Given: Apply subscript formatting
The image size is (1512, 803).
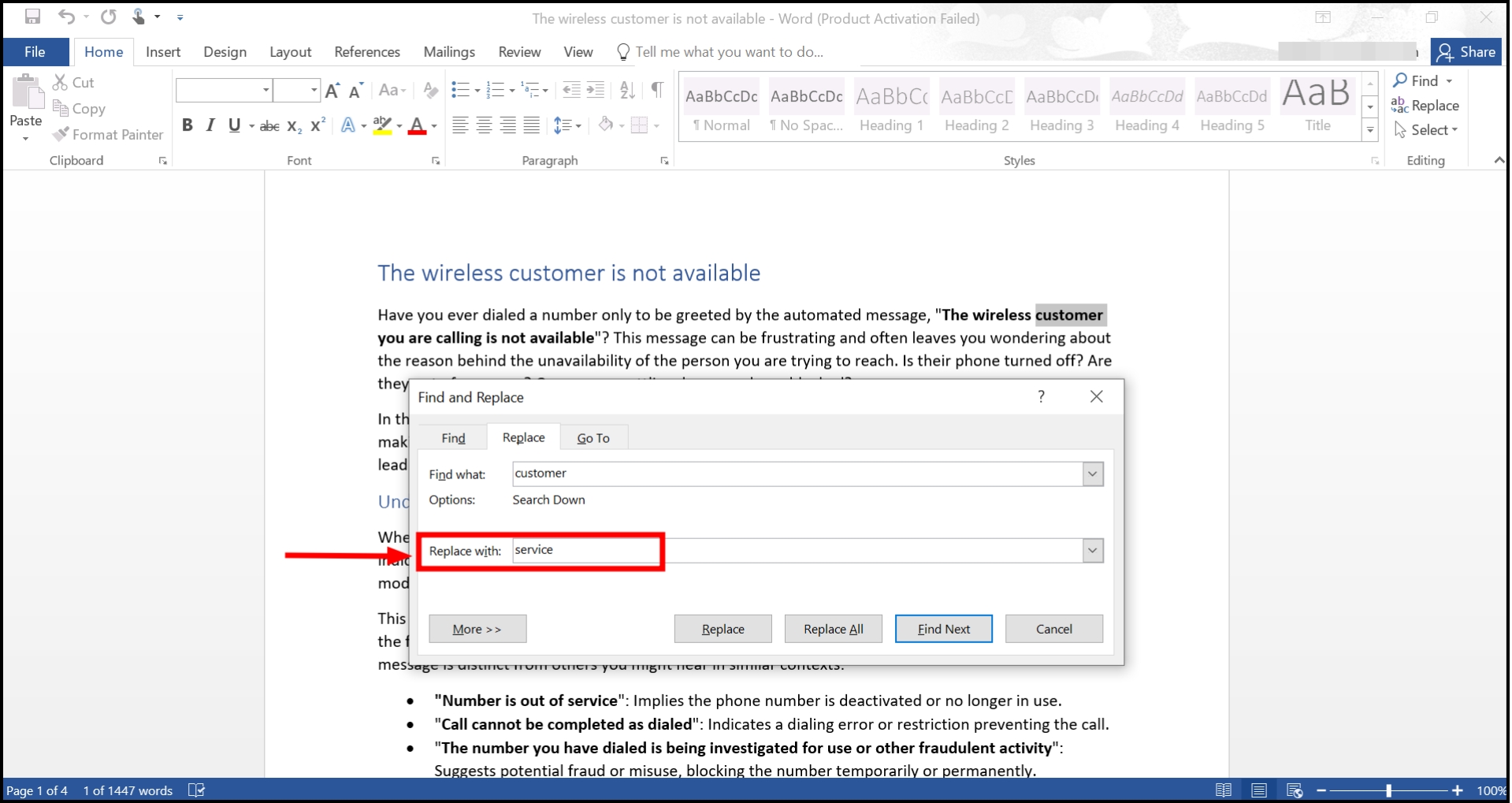Looking at the screenshot, I should [x=292, y=125].
